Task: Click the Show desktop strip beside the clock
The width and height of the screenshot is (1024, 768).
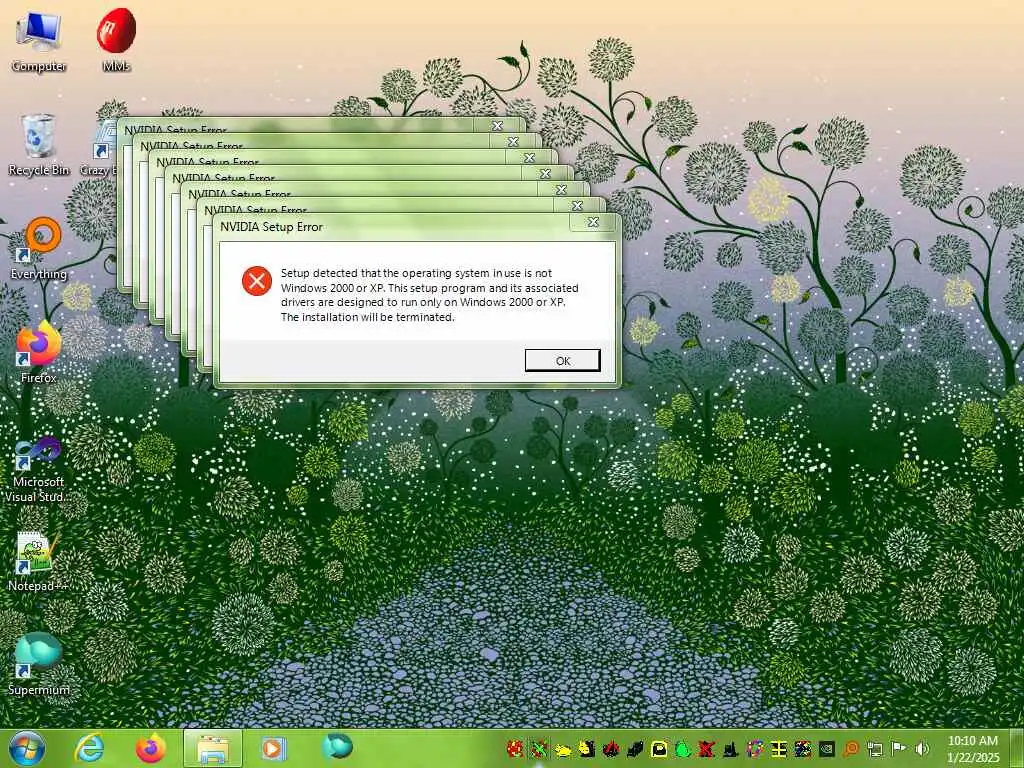Action: click(1017, 748)
